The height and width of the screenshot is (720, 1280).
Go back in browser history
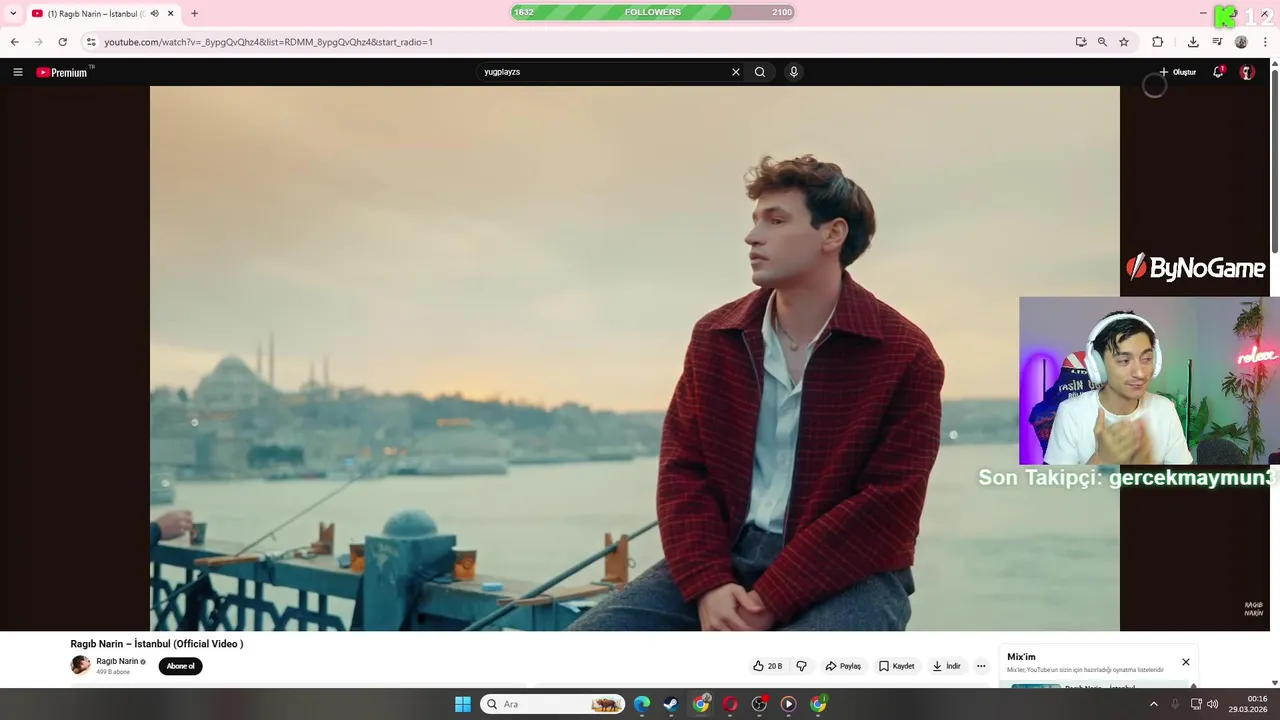[x=14, y=42]
